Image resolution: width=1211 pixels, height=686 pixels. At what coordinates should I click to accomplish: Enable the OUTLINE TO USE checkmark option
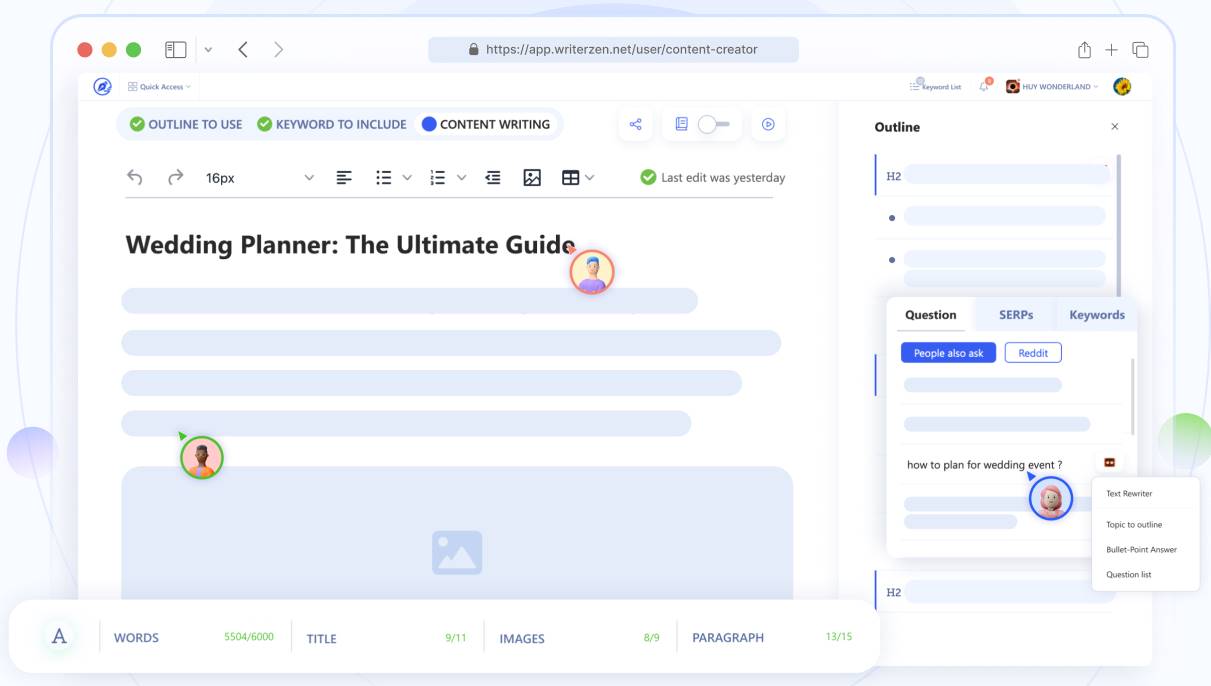136,124
